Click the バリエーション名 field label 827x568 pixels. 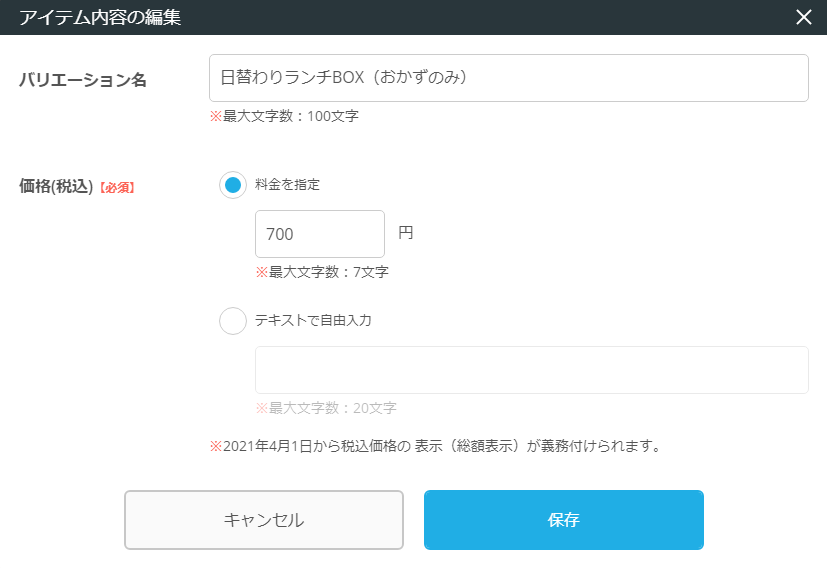83,80
